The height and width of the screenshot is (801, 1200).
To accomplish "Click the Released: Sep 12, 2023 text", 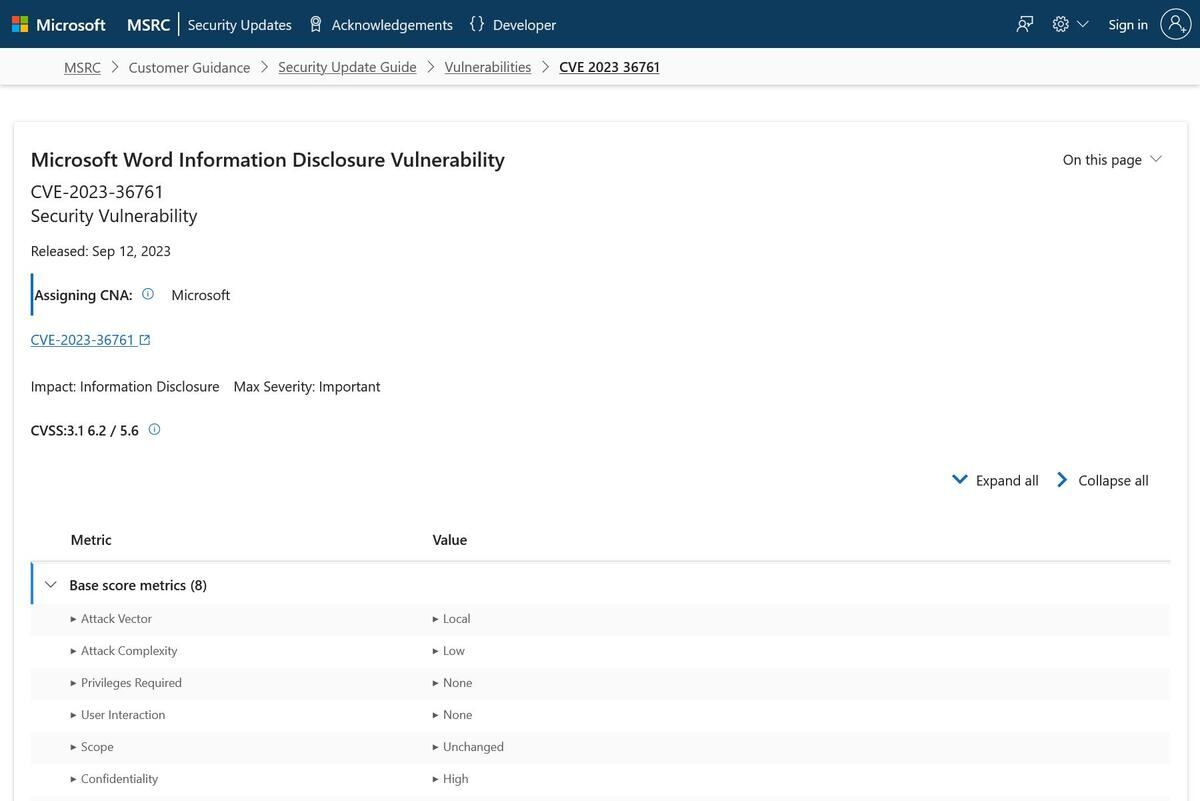I will click(101, 251).
